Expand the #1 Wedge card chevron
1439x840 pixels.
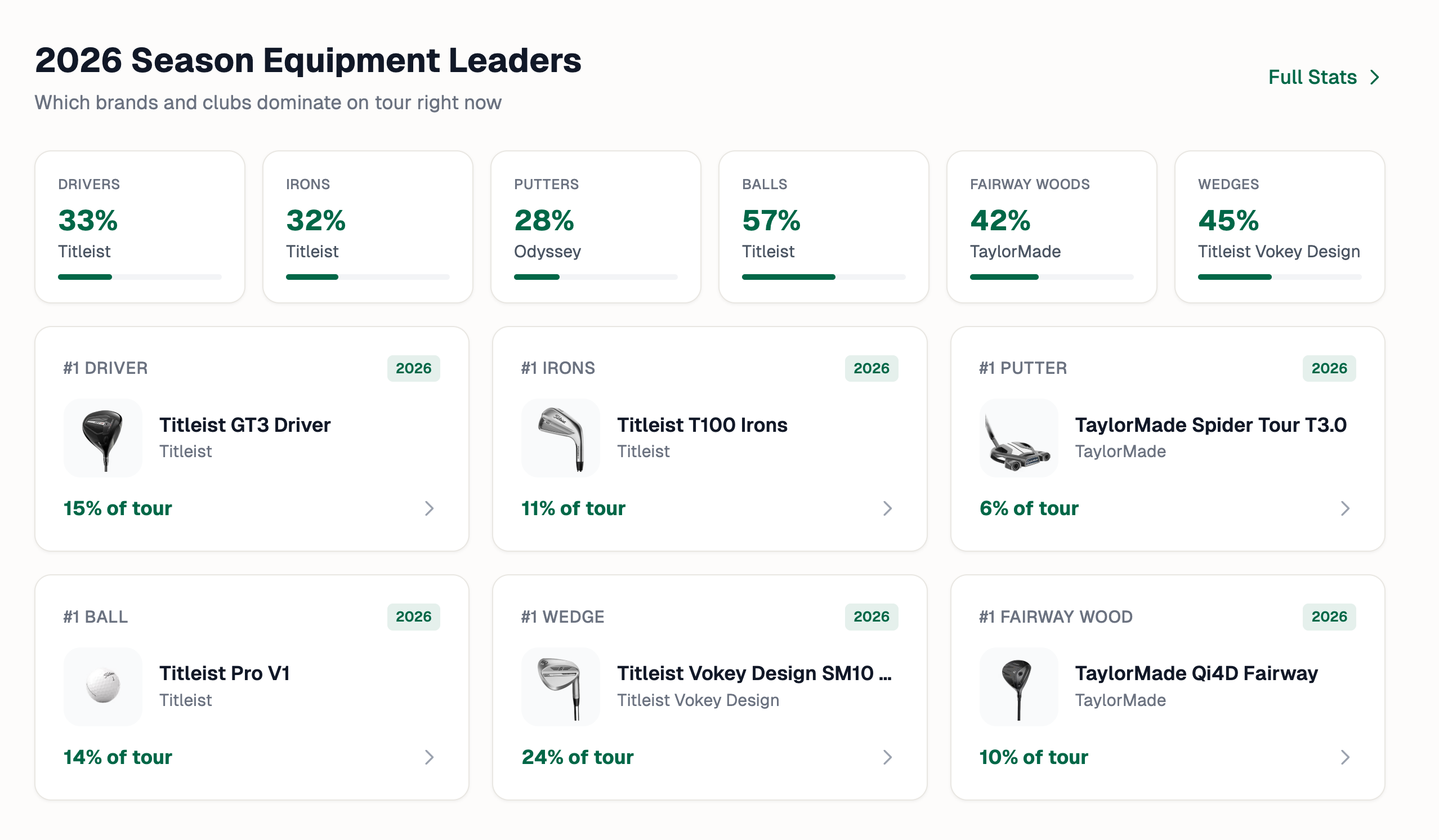click(887, 757)
